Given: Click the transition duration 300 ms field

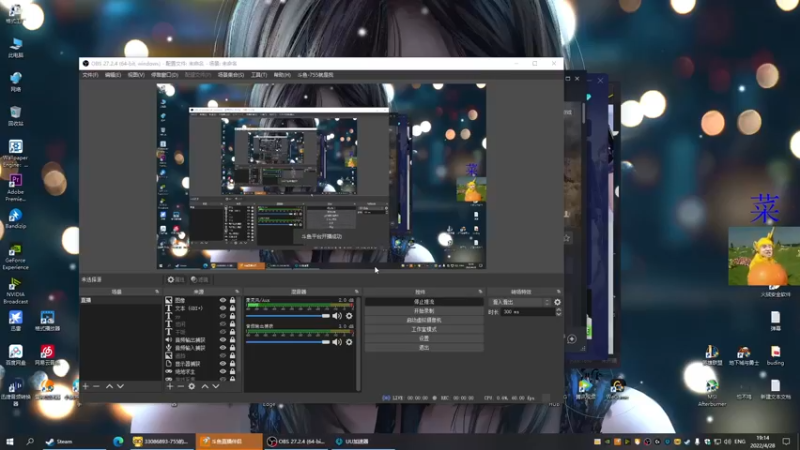Looking at the screenshot, I should [x=528, y=312].
